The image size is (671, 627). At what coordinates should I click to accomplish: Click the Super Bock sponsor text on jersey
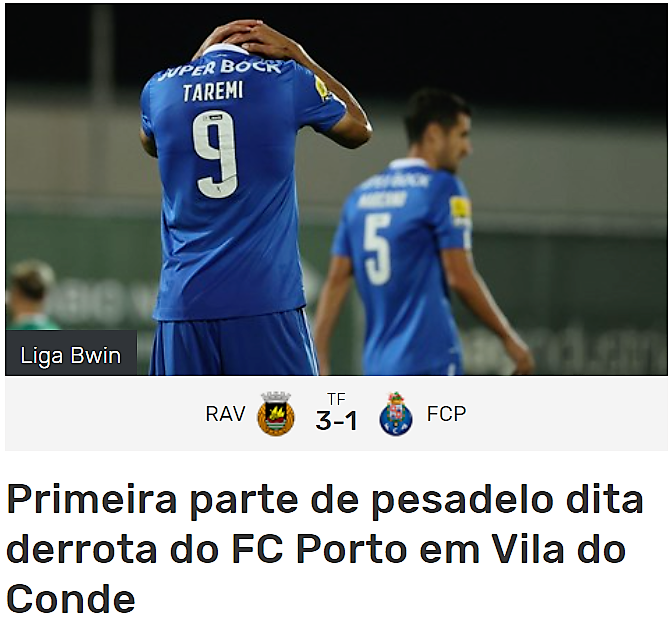(x=219, y=69)
